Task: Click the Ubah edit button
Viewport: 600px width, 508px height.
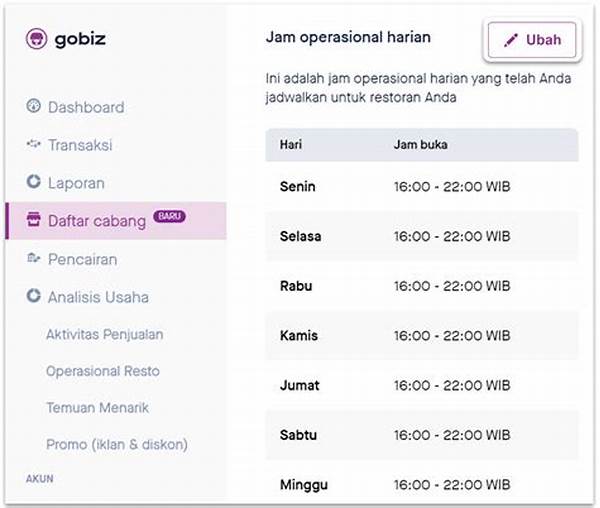Action: [x=532, y=40]
